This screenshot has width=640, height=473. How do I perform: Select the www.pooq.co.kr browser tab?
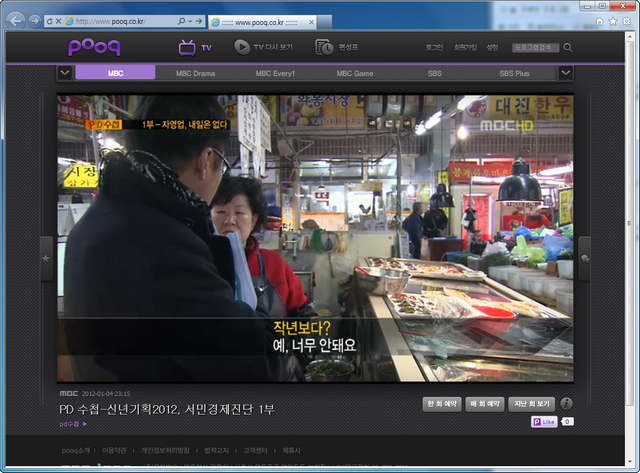(x=261, y=22)
